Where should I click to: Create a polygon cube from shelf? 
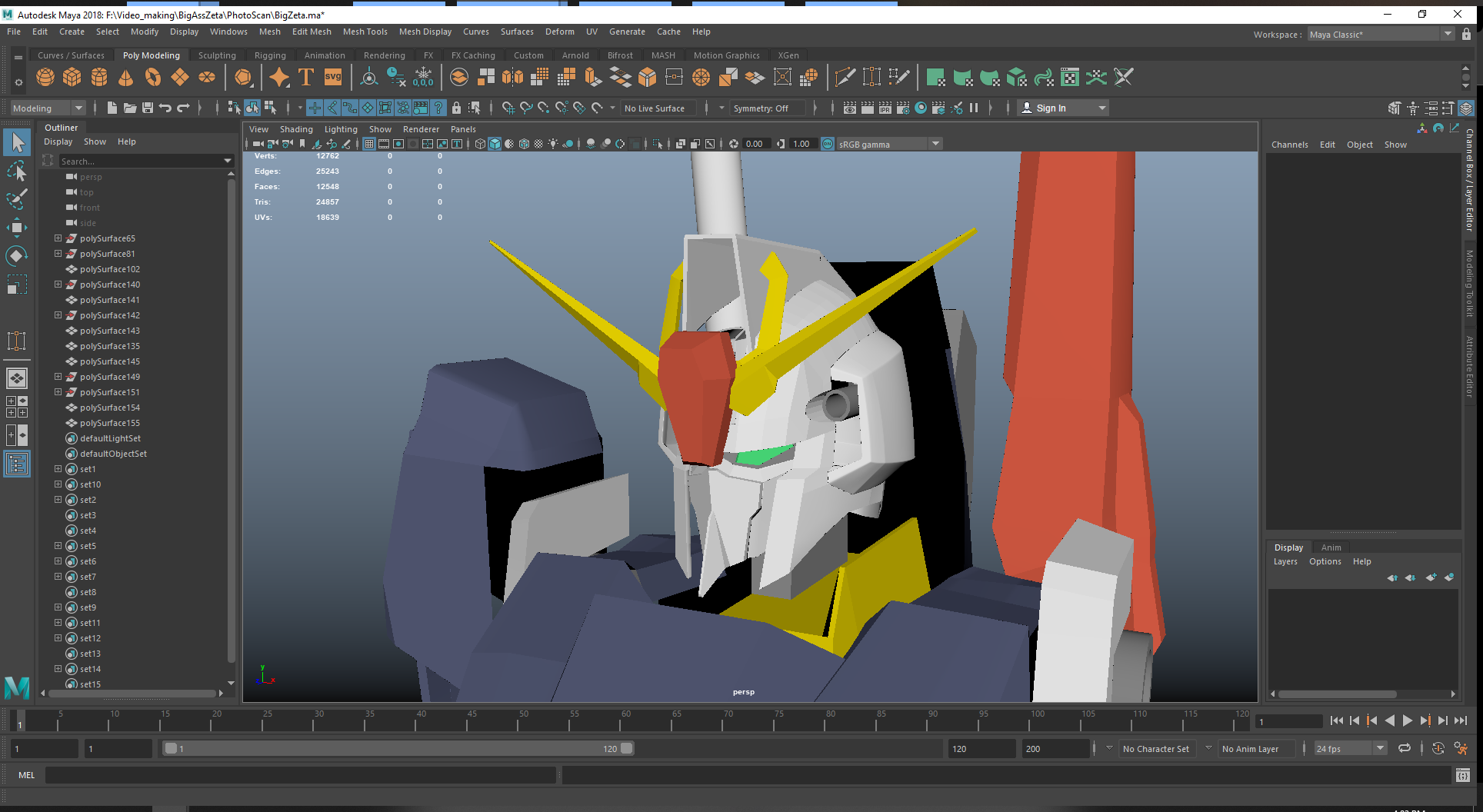tap(72, 78)
